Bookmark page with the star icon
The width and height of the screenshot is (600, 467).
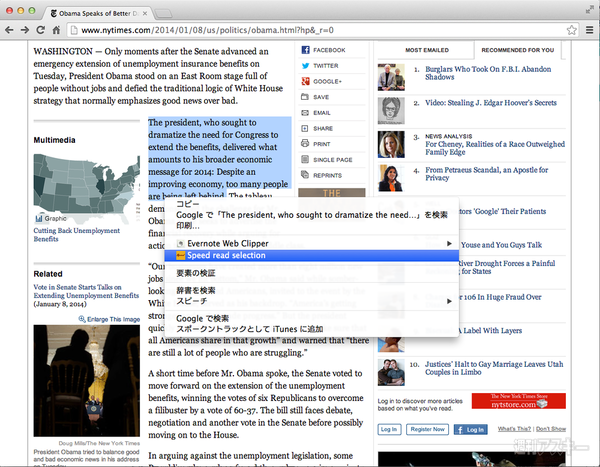[571, 30]
